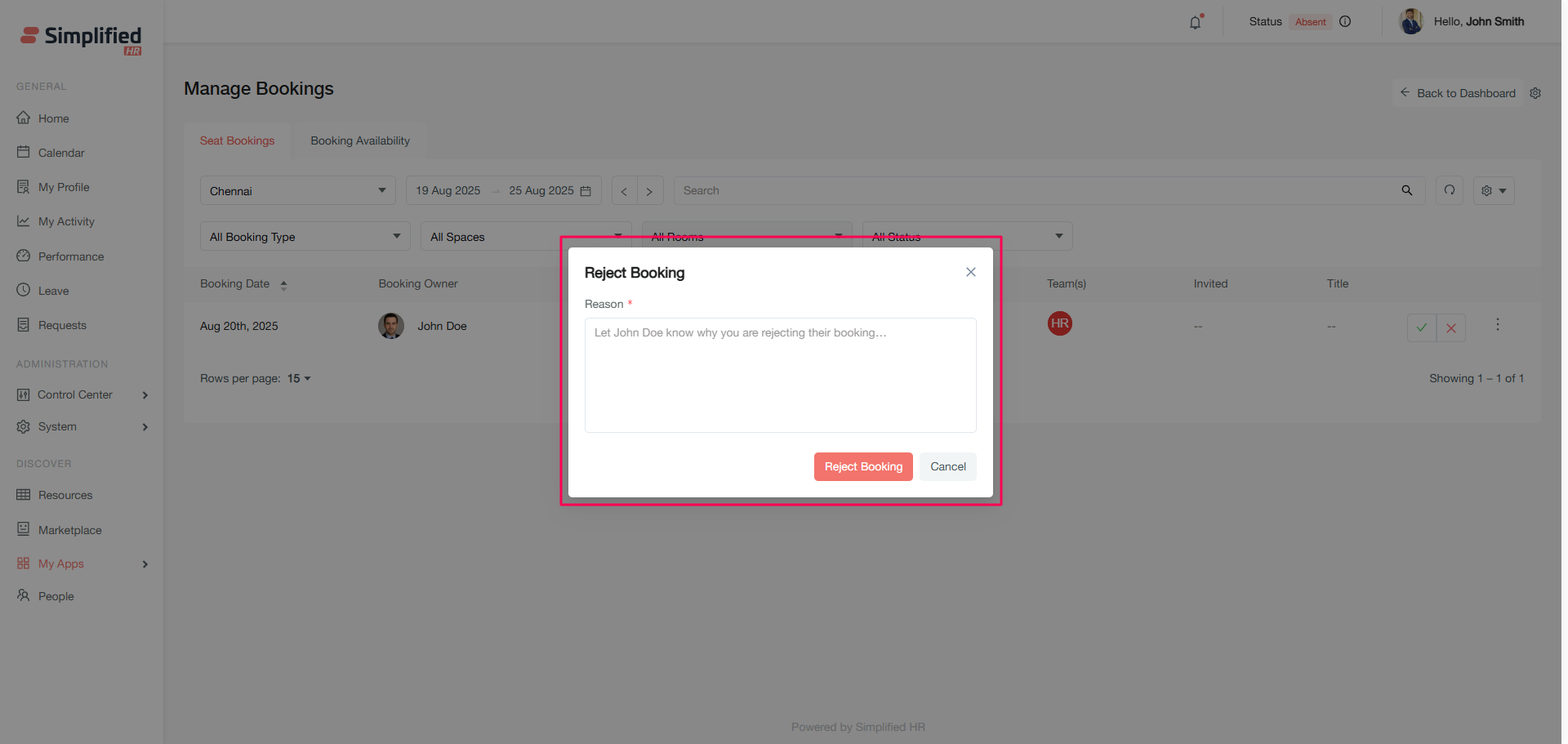The image size is (1568, 744).
Task: Change rows per page dropdown
Action: (x=299, y=378)
